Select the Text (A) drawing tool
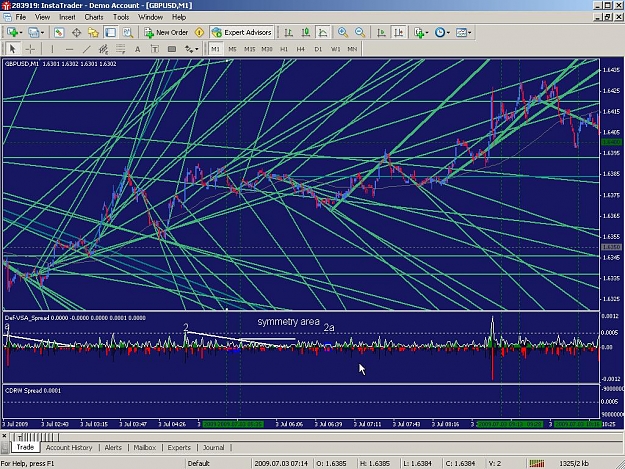 138,49
